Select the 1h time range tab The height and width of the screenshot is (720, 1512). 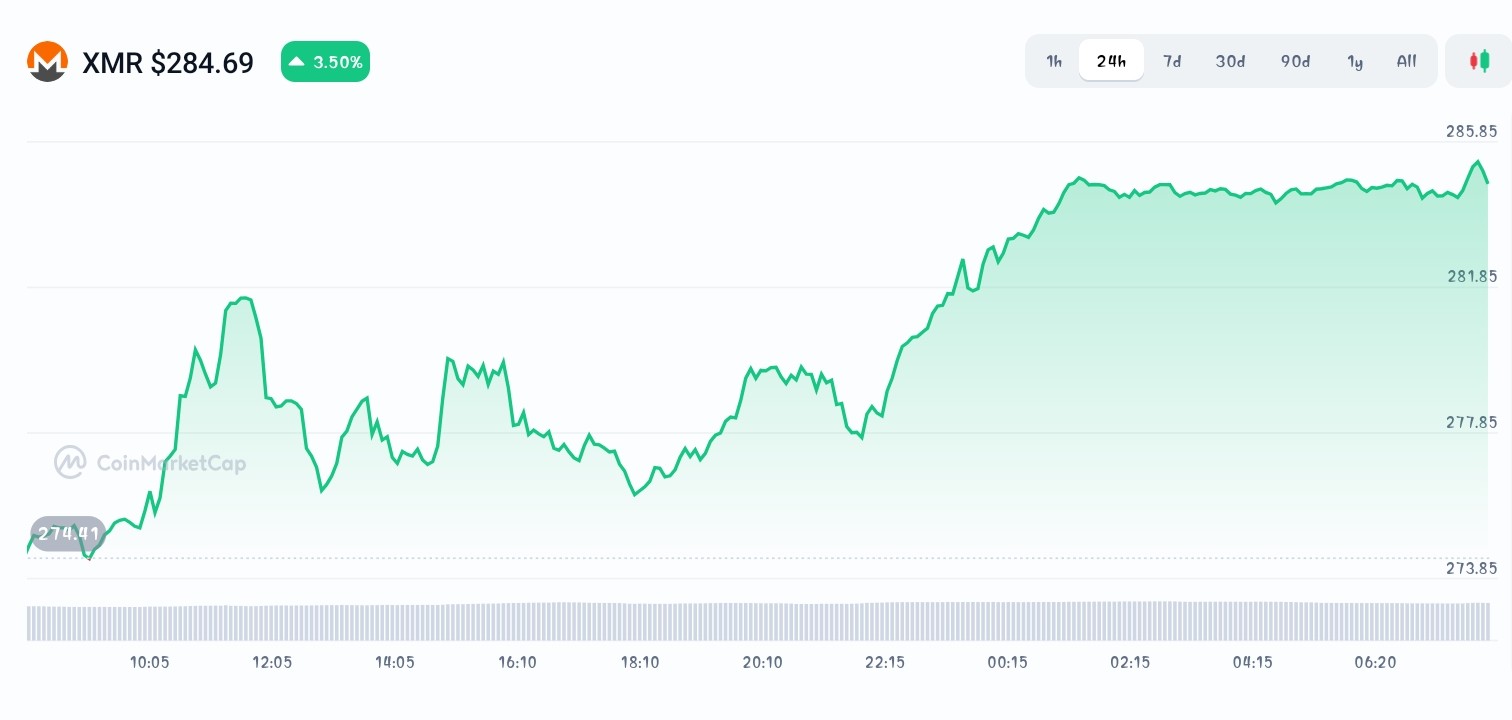click(1054, 61)
